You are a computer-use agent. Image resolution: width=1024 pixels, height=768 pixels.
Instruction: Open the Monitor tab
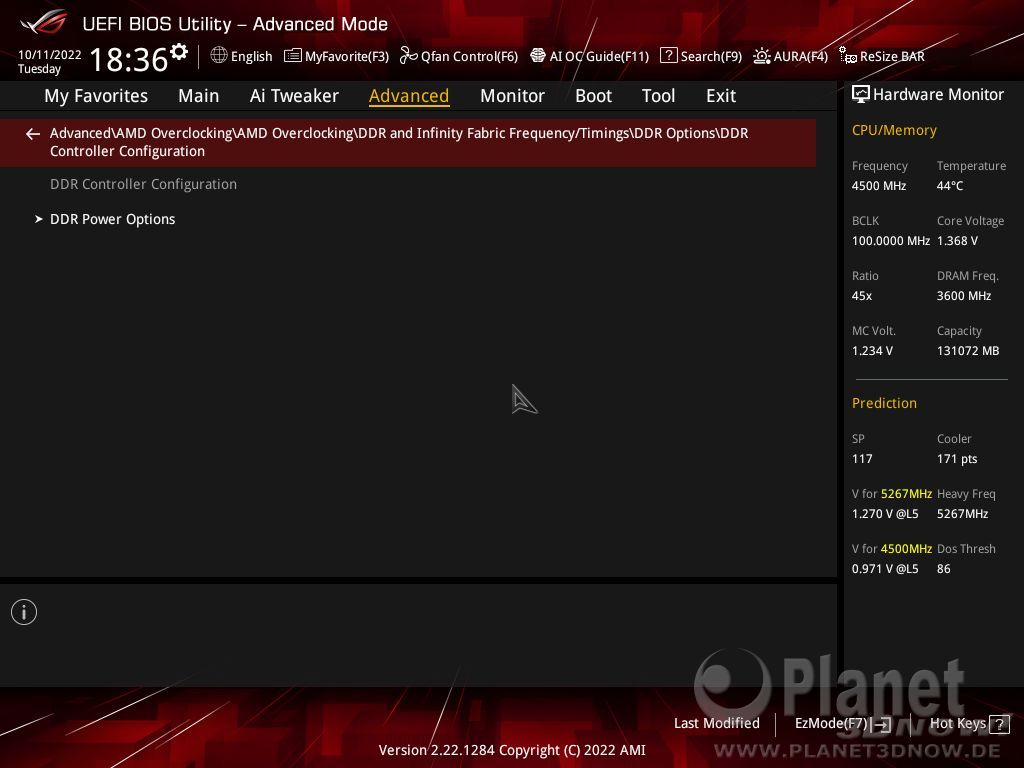point(512,96)
